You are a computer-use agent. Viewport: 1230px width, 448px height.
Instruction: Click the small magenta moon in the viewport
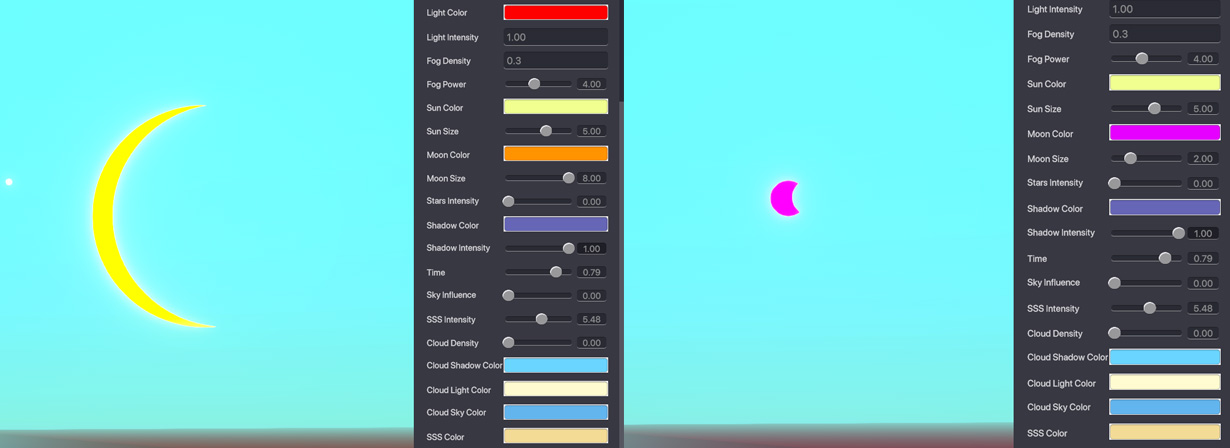782,198
